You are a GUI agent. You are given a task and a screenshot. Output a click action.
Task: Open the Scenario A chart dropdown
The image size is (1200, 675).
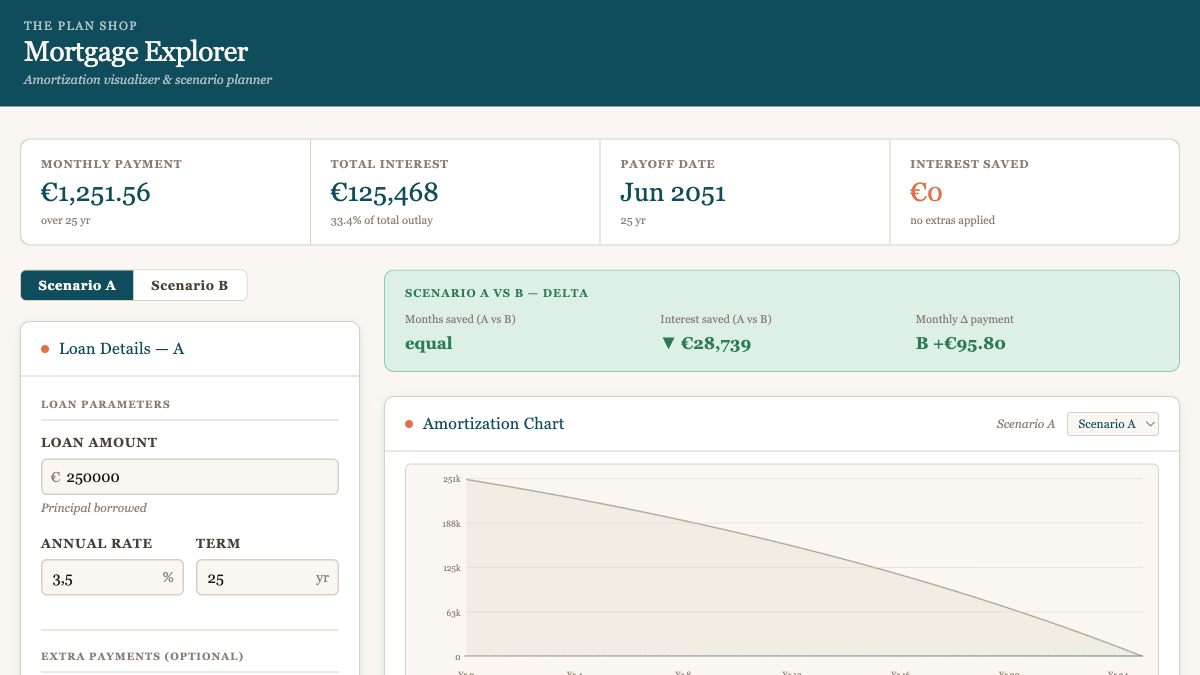[1112, 424]
